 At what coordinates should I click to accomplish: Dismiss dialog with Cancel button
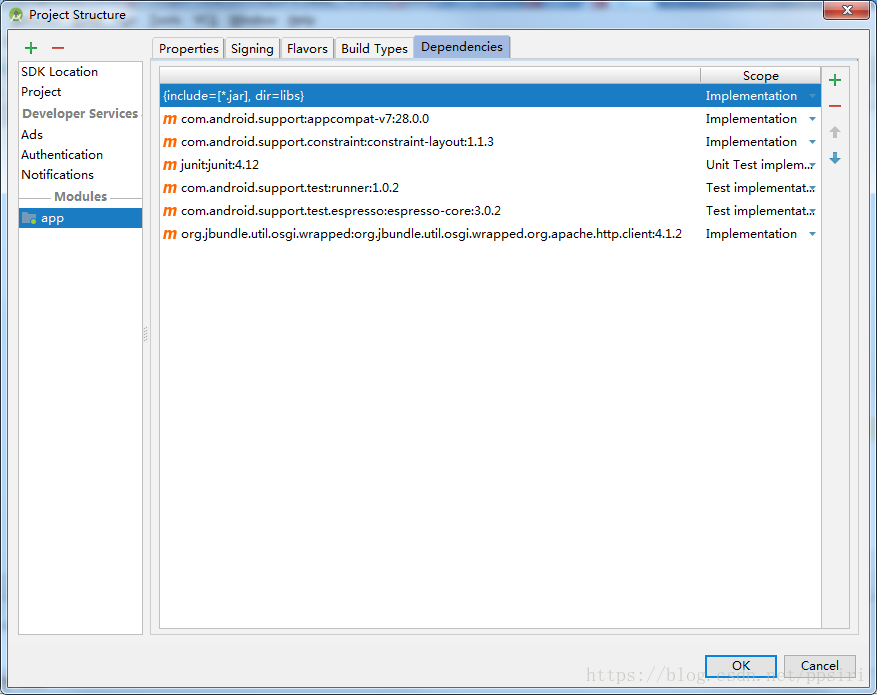(x=819, y=665)
